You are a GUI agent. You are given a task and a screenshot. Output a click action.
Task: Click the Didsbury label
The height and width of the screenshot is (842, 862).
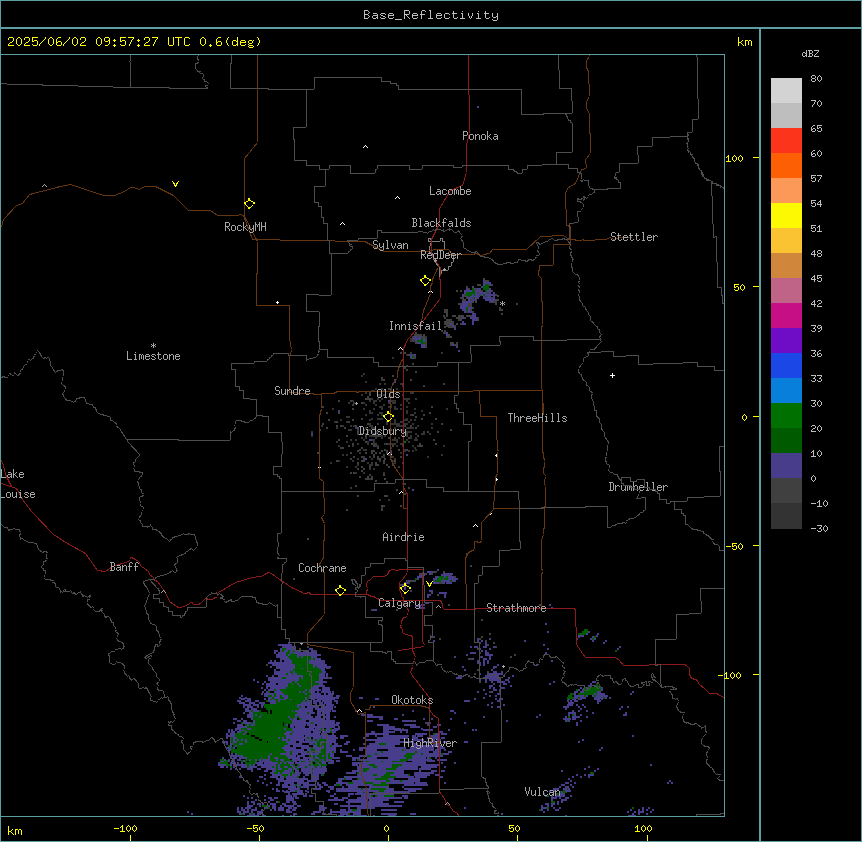pos(382,431)
